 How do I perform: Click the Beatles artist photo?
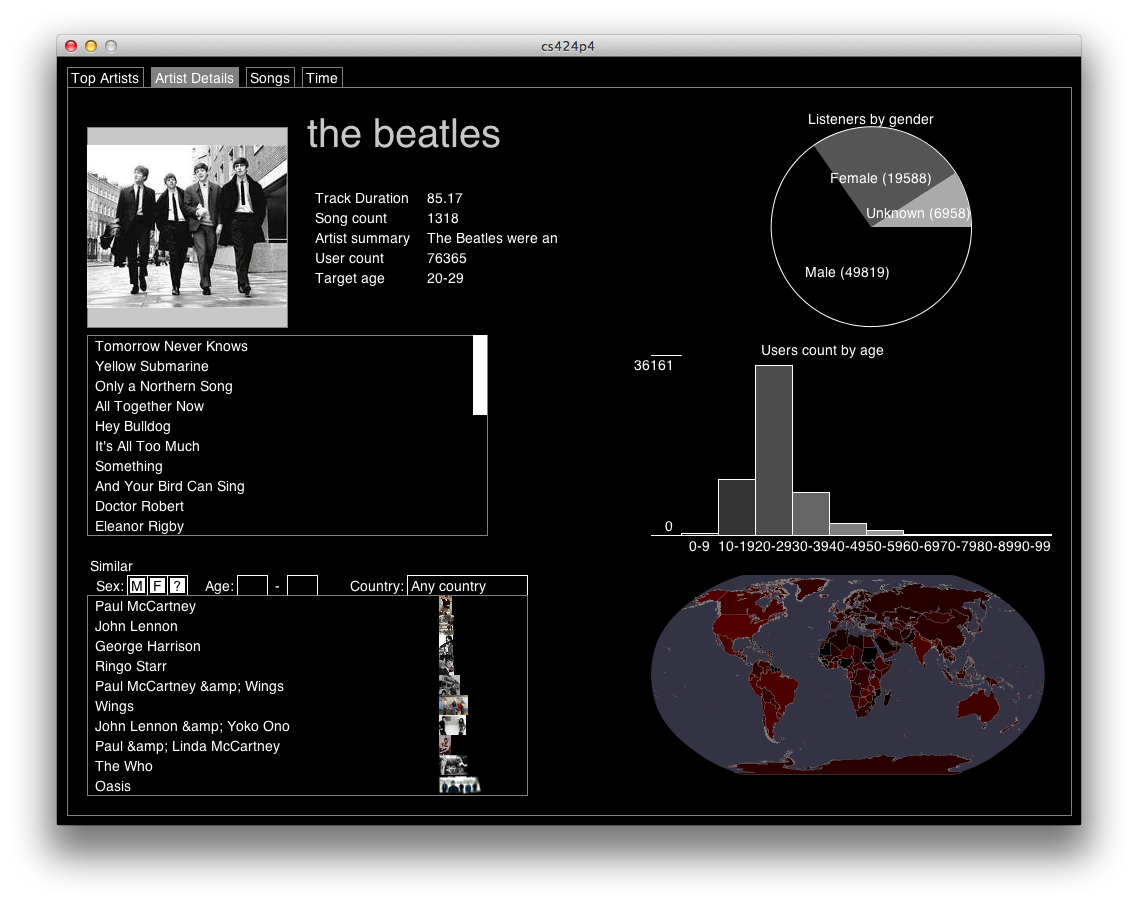pyautogui.click(x=187, y=227)
